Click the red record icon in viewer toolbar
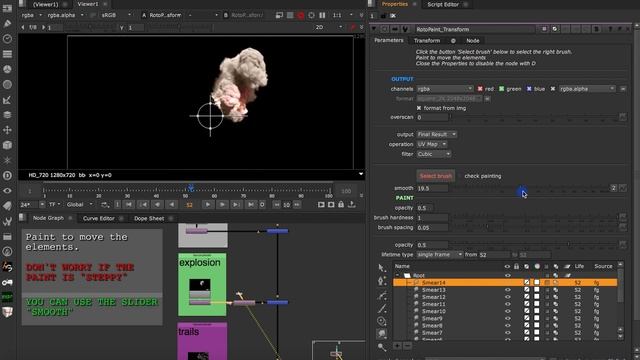The image size is (640, 360). pyautogui.click(x=301, y=15)
